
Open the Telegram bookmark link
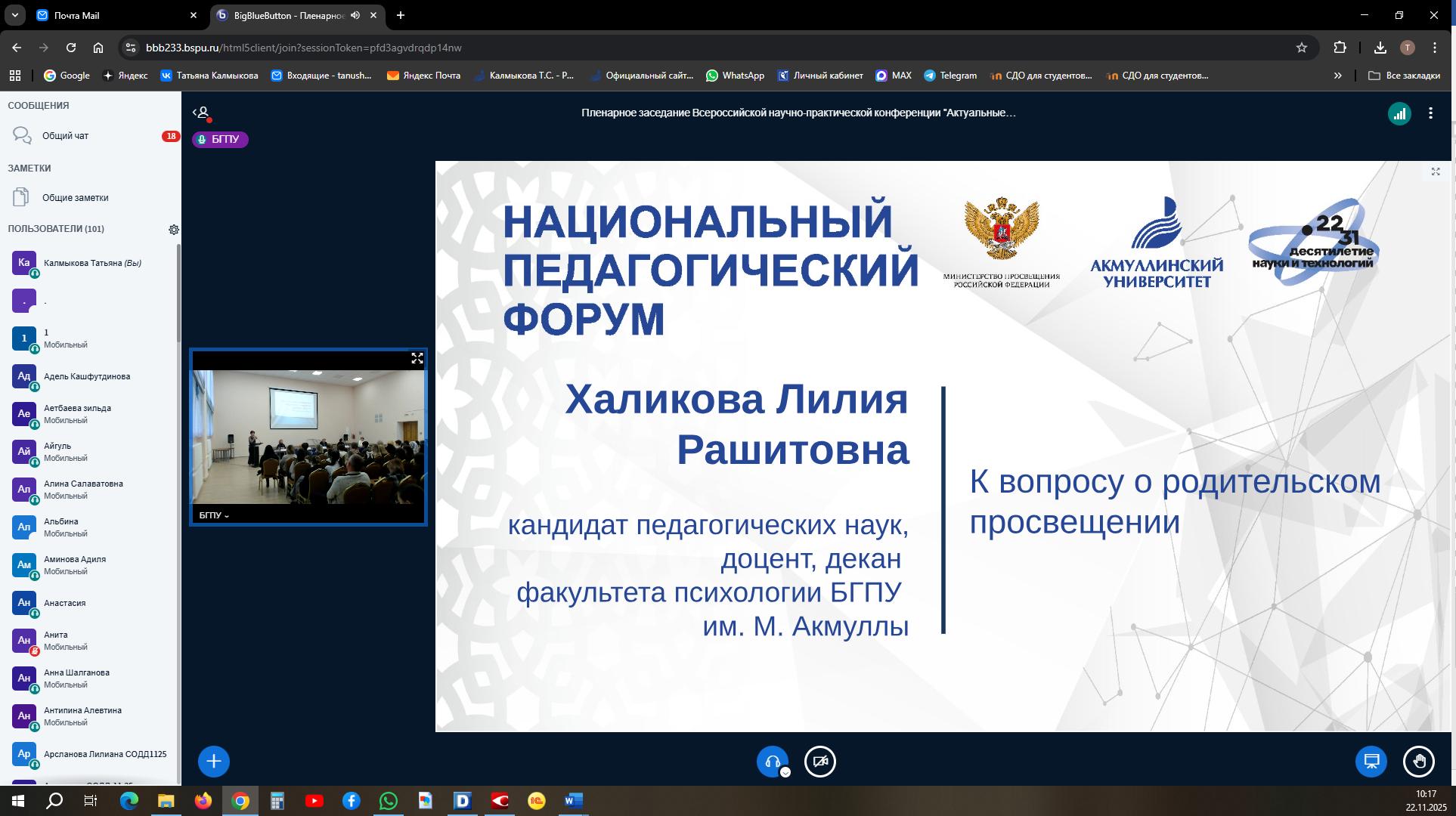(x=951, y=76)
